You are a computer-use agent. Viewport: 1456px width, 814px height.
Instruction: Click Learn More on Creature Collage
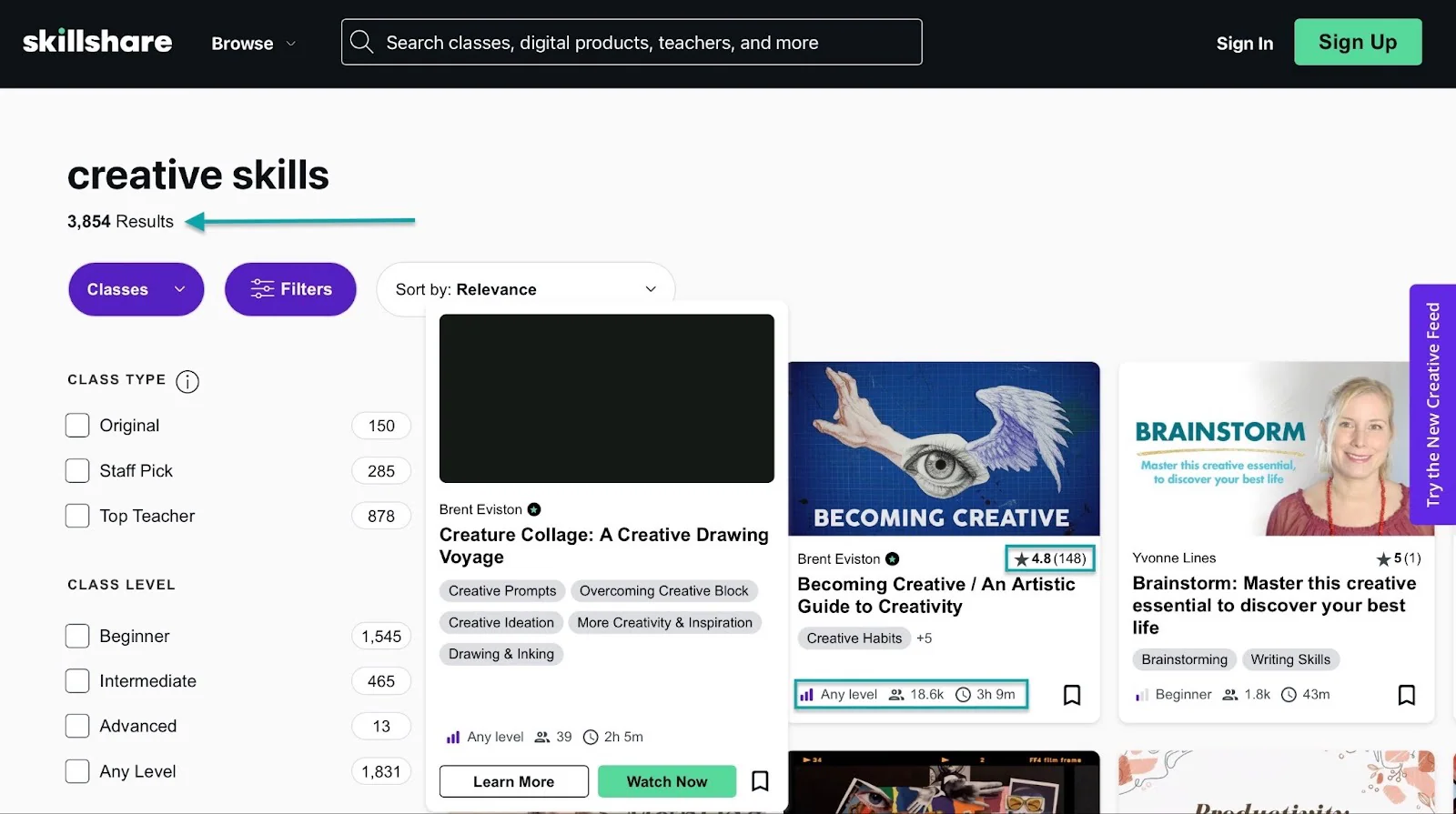513,781
